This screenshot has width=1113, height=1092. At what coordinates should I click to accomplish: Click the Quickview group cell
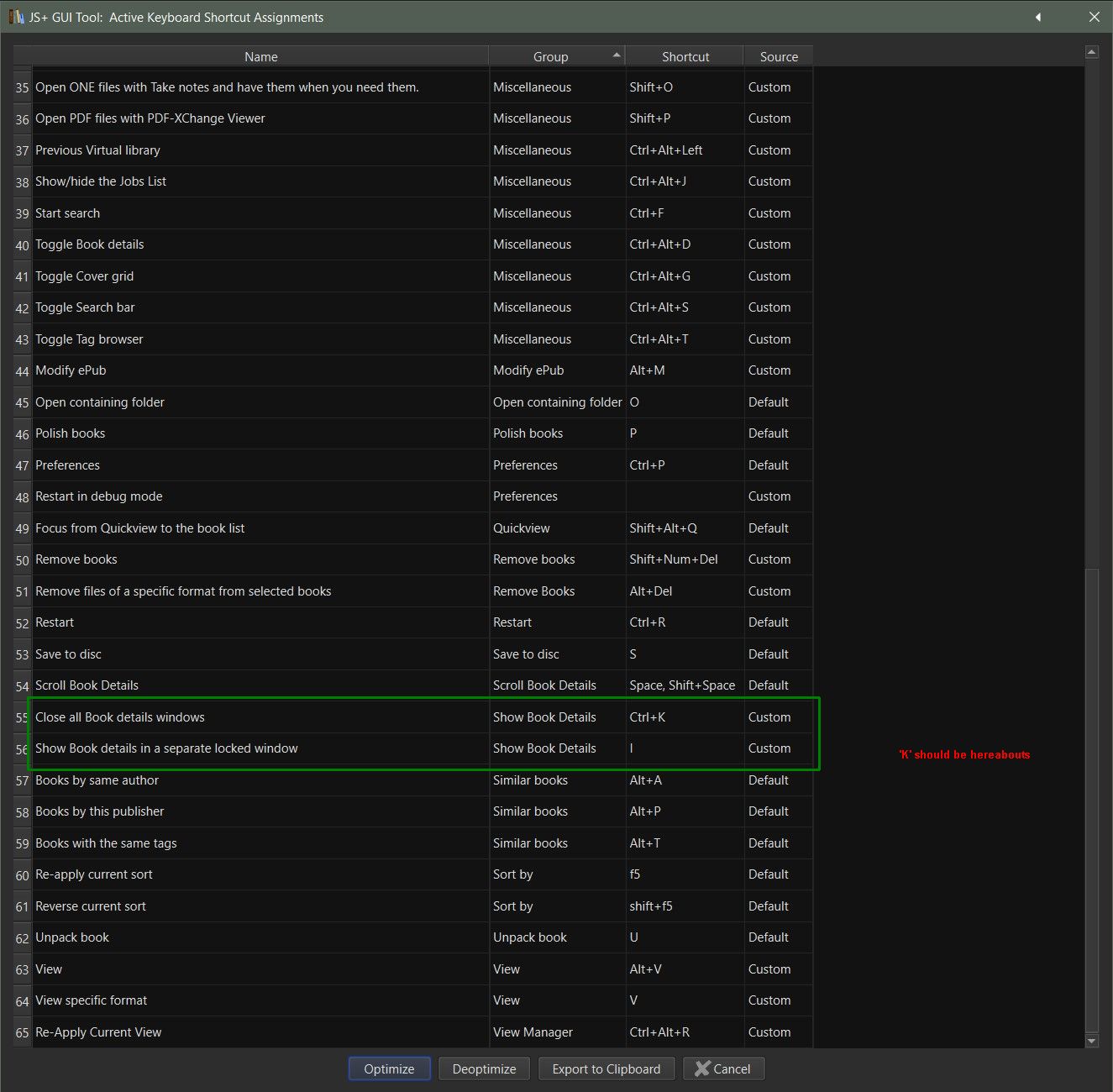(x=557, y=528)
